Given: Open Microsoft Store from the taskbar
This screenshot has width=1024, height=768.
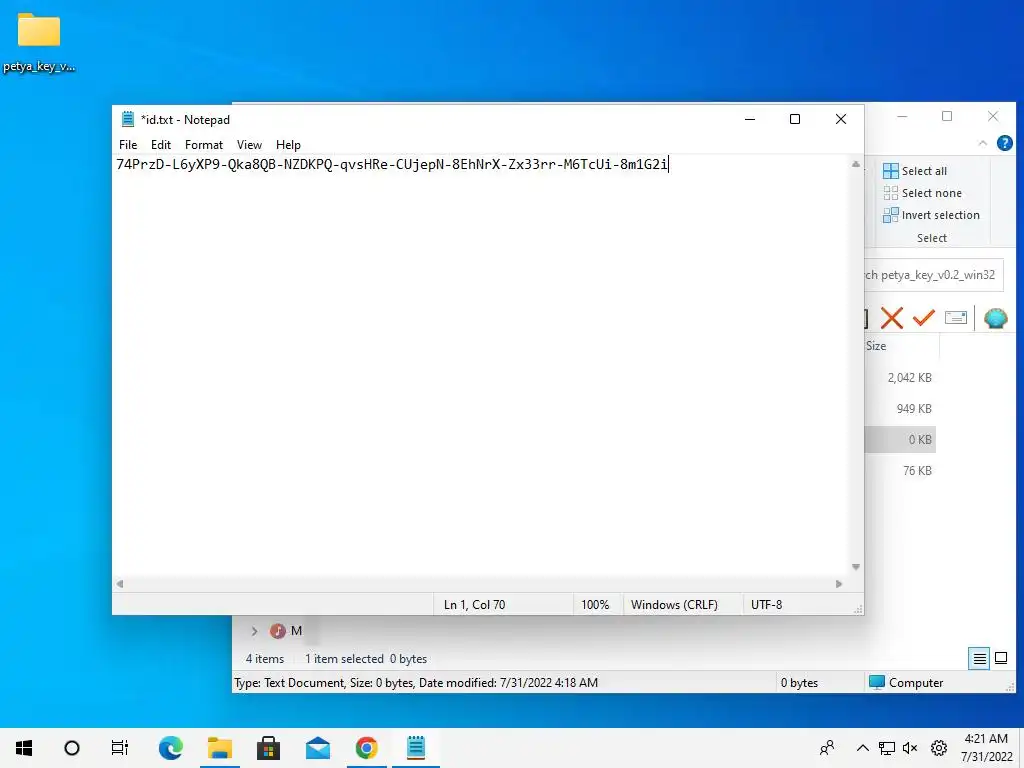Looking at the screenshot, I should [268, 748].
